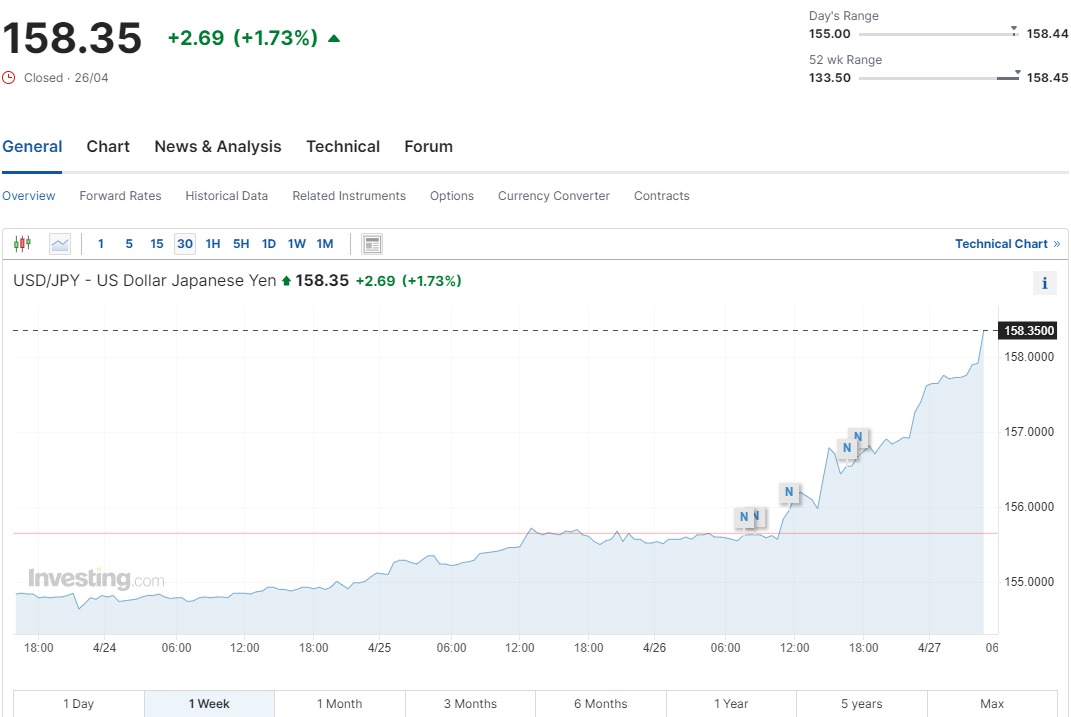
Task: Go to News & Analysis tab
Action: click(218, 147)
